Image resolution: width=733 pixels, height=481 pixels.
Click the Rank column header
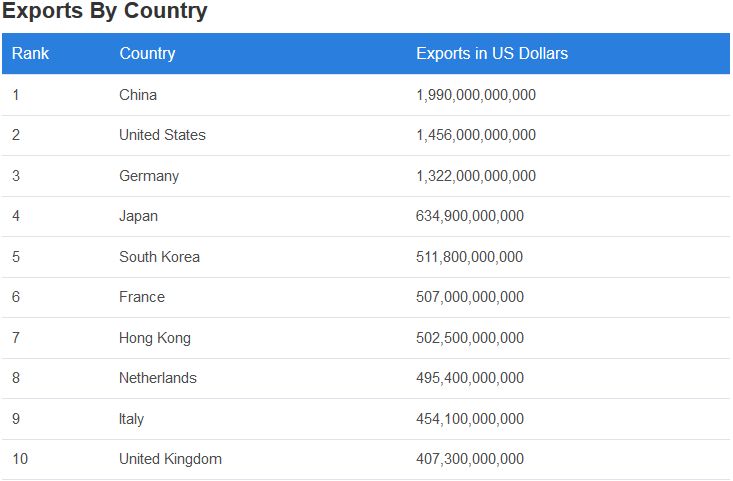(x=30, y=53)
